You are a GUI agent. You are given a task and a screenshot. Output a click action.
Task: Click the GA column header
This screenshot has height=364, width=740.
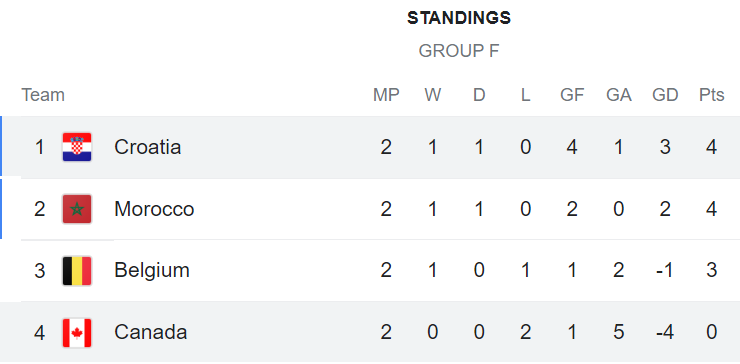tap(619, 95)
